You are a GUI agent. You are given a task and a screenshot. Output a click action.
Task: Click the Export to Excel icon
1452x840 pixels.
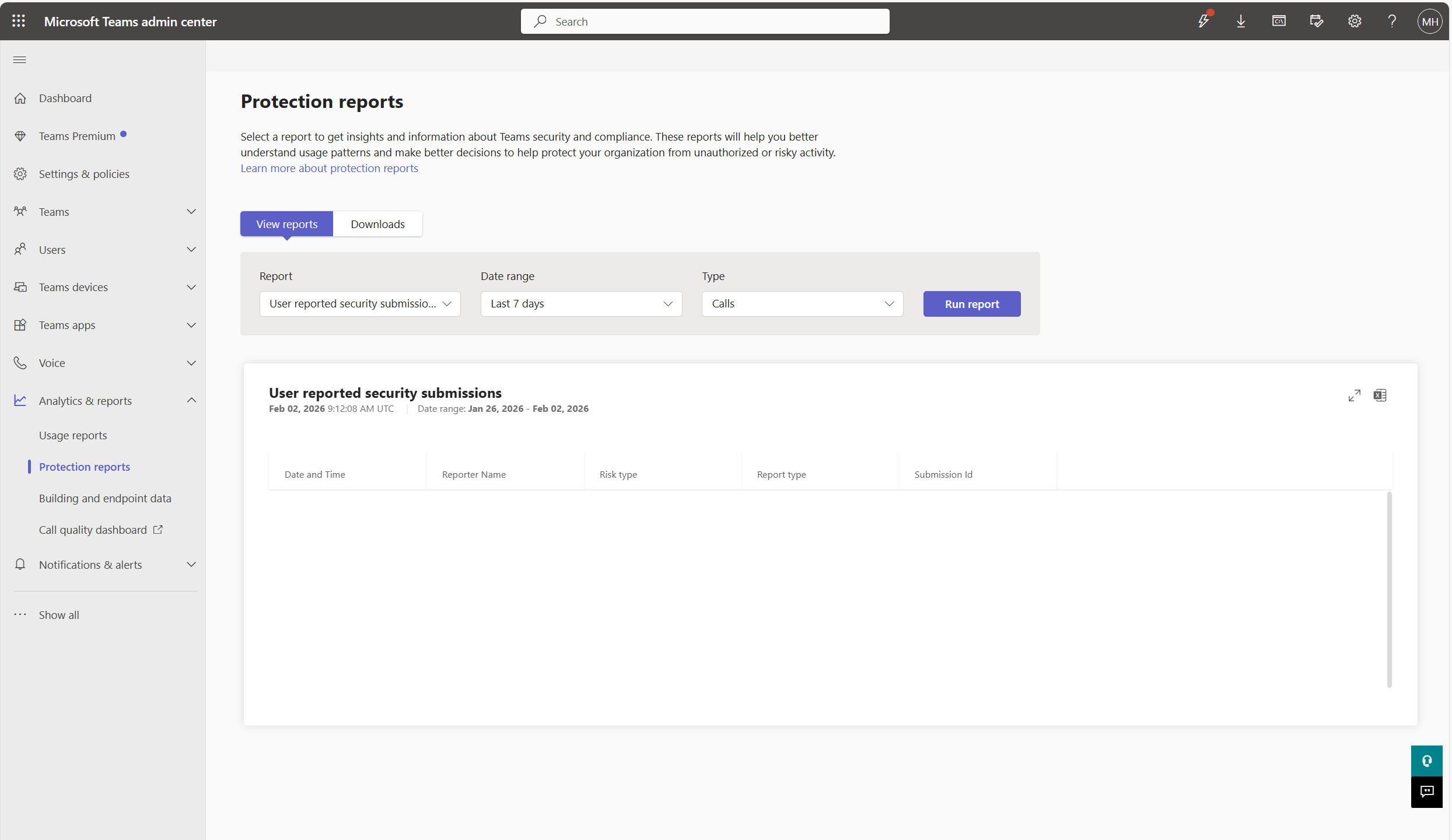(1380, 395)
